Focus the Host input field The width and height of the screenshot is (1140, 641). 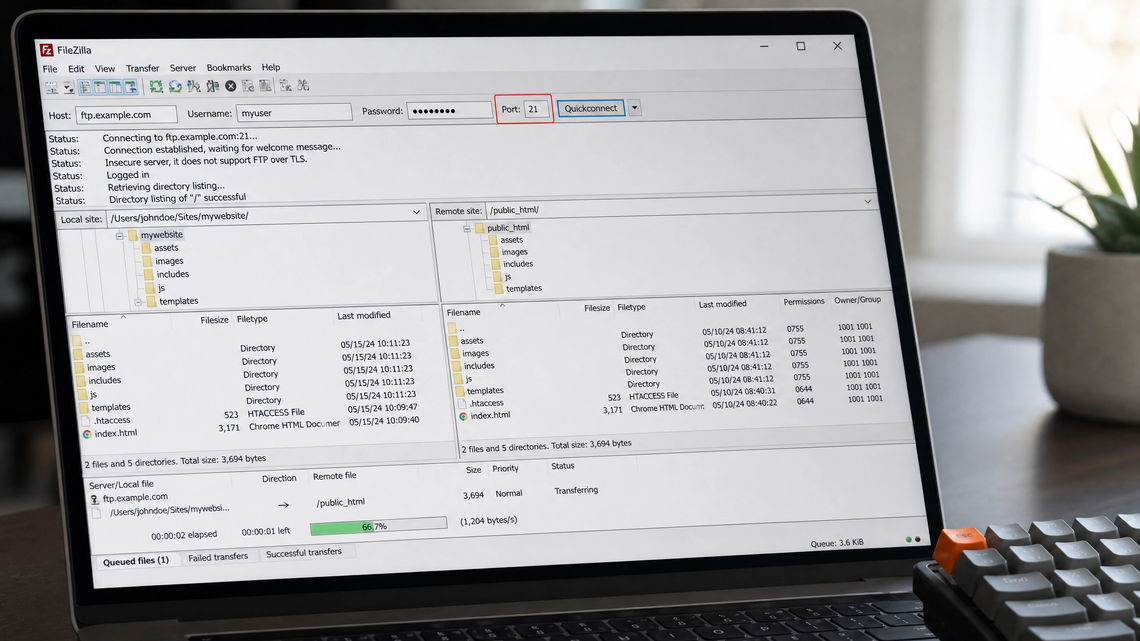126,114
